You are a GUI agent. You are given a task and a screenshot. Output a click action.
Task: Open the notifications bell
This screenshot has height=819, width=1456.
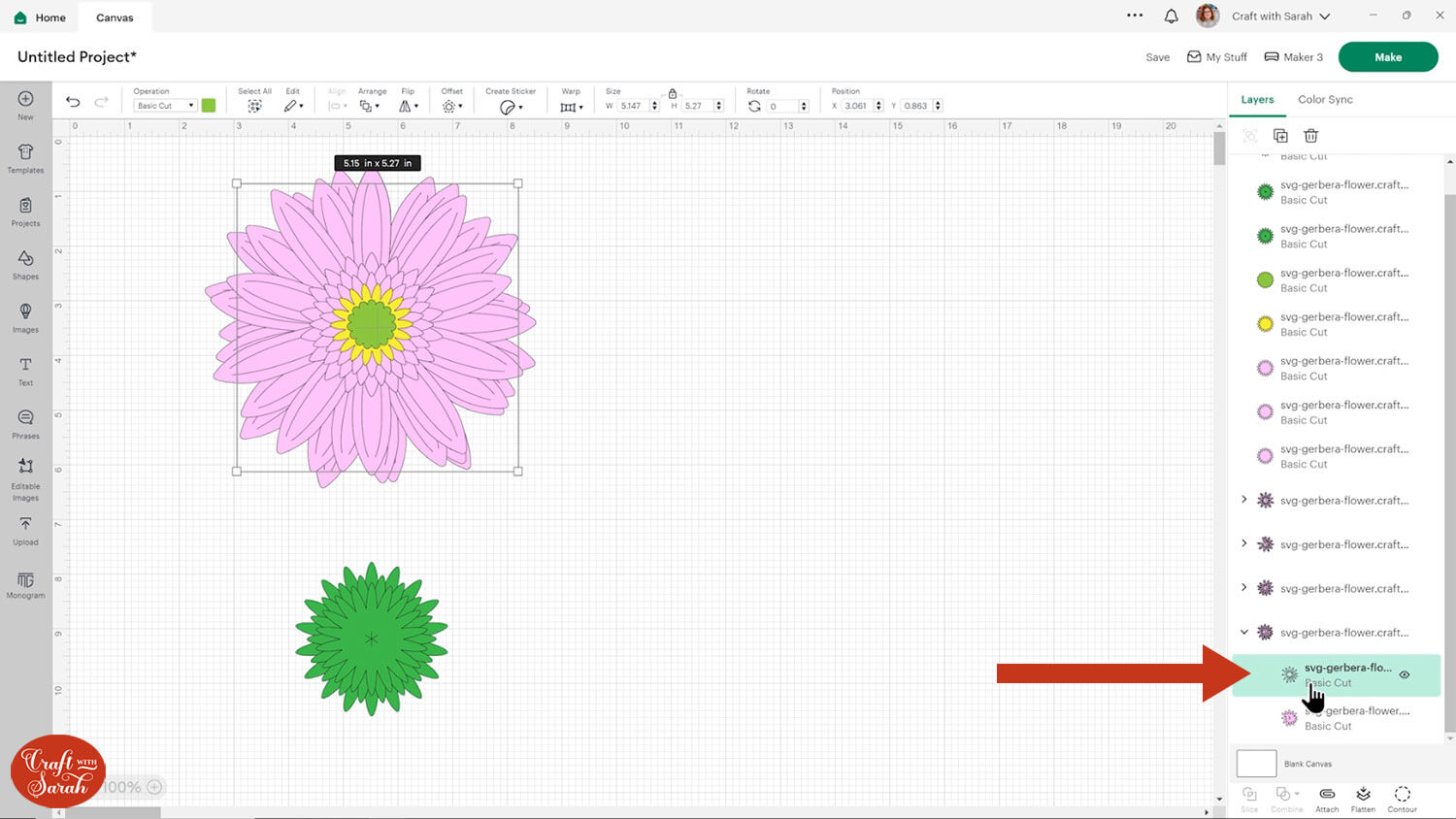point(1171,16)
